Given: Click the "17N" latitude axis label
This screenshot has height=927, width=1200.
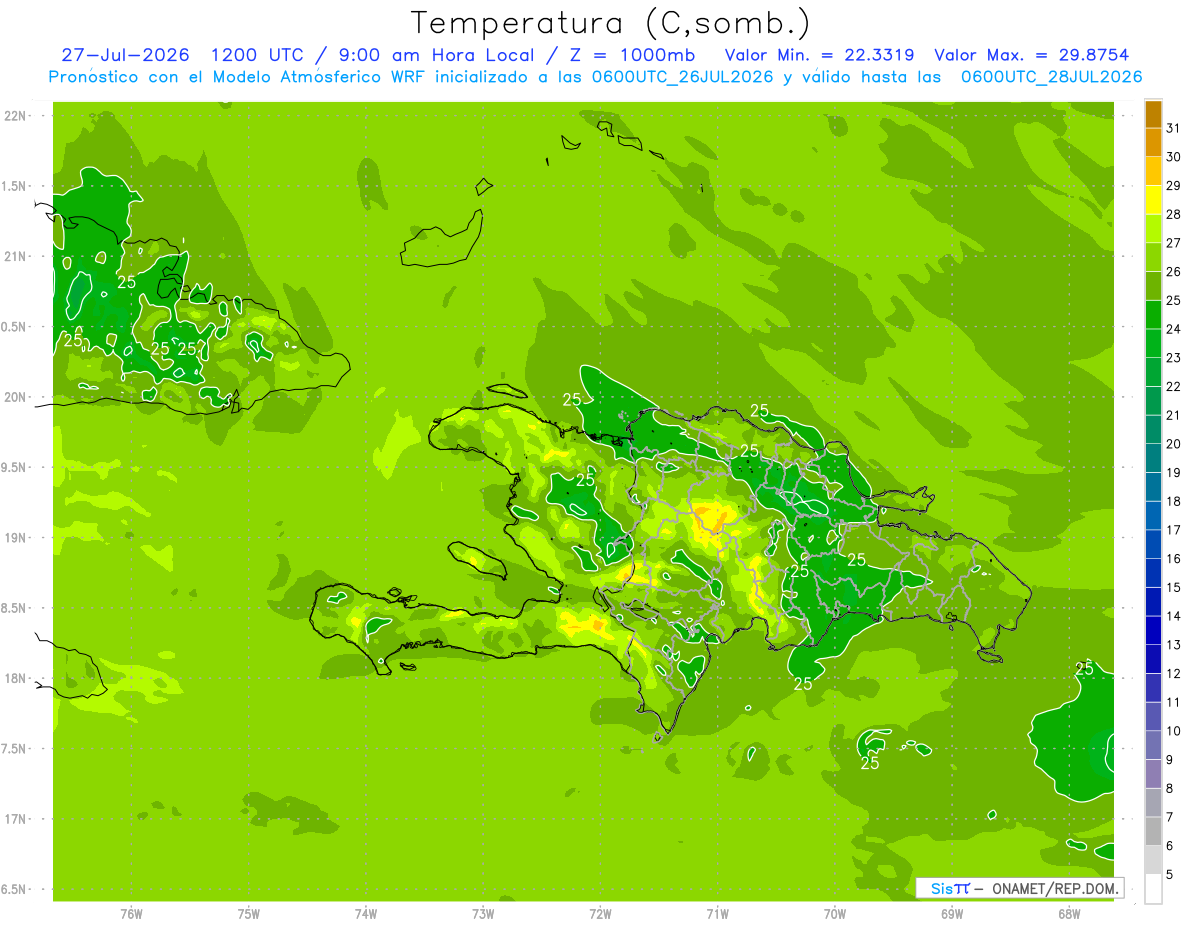Looking at the screenshot, I should click(x=16, y=819).
